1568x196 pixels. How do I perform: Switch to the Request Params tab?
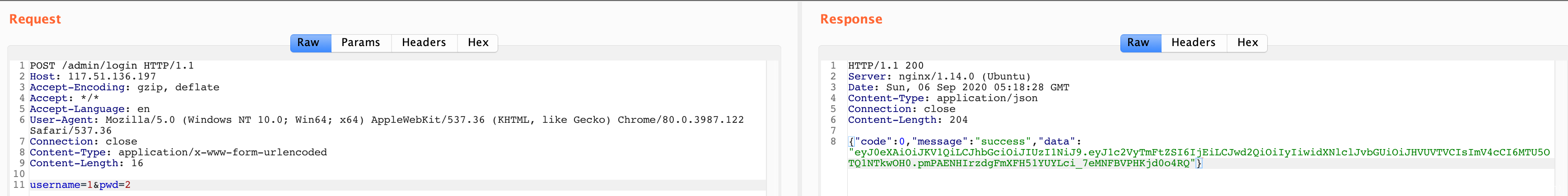coord(360,42)
